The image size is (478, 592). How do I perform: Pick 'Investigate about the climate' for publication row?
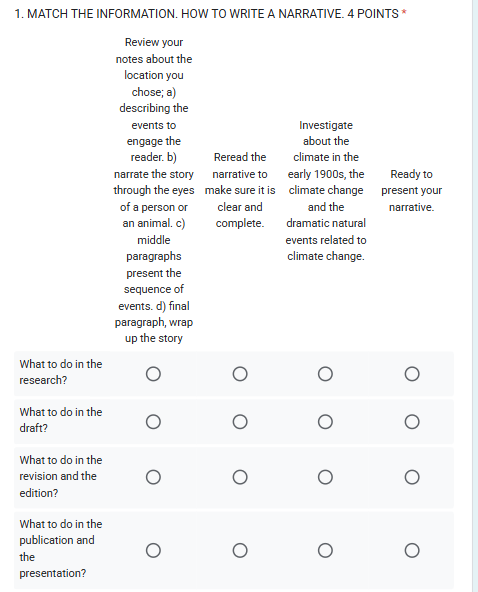tap(325, 550)
